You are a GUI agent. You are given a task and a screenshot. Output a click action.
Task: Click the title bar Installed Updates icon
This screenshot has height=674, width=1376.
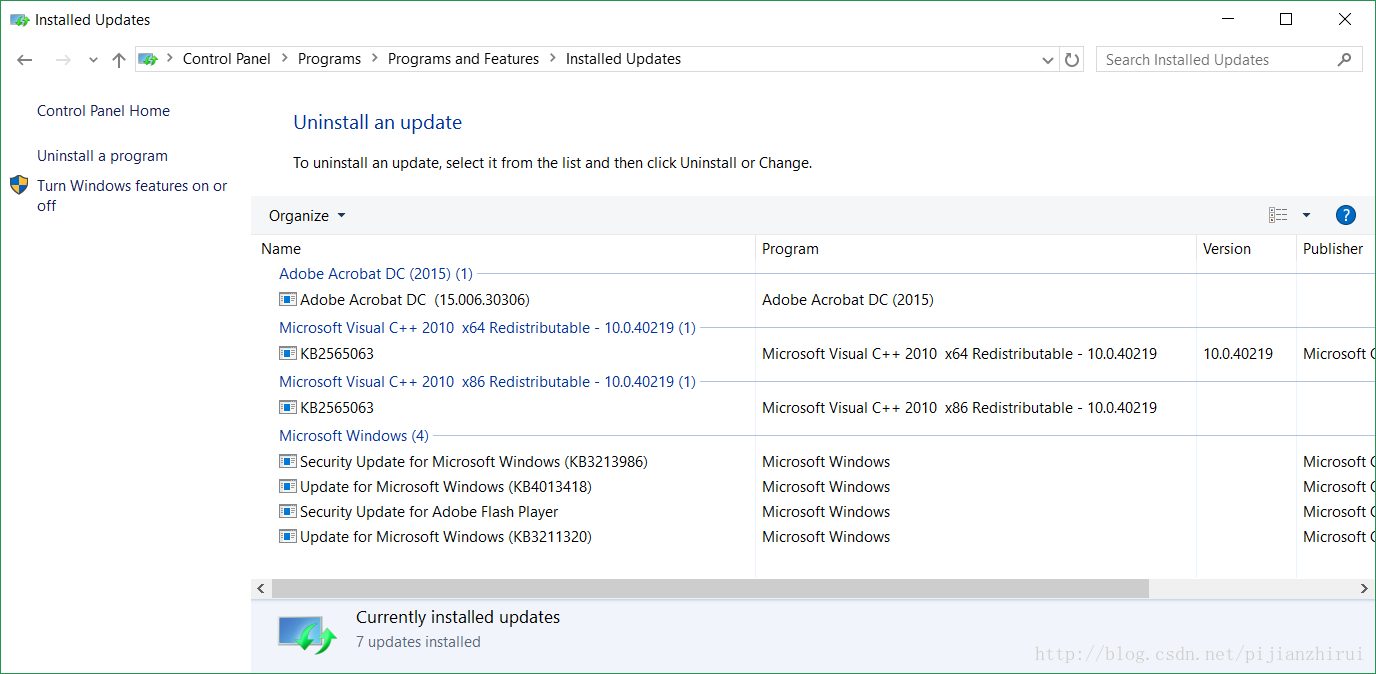click(19, 20)
